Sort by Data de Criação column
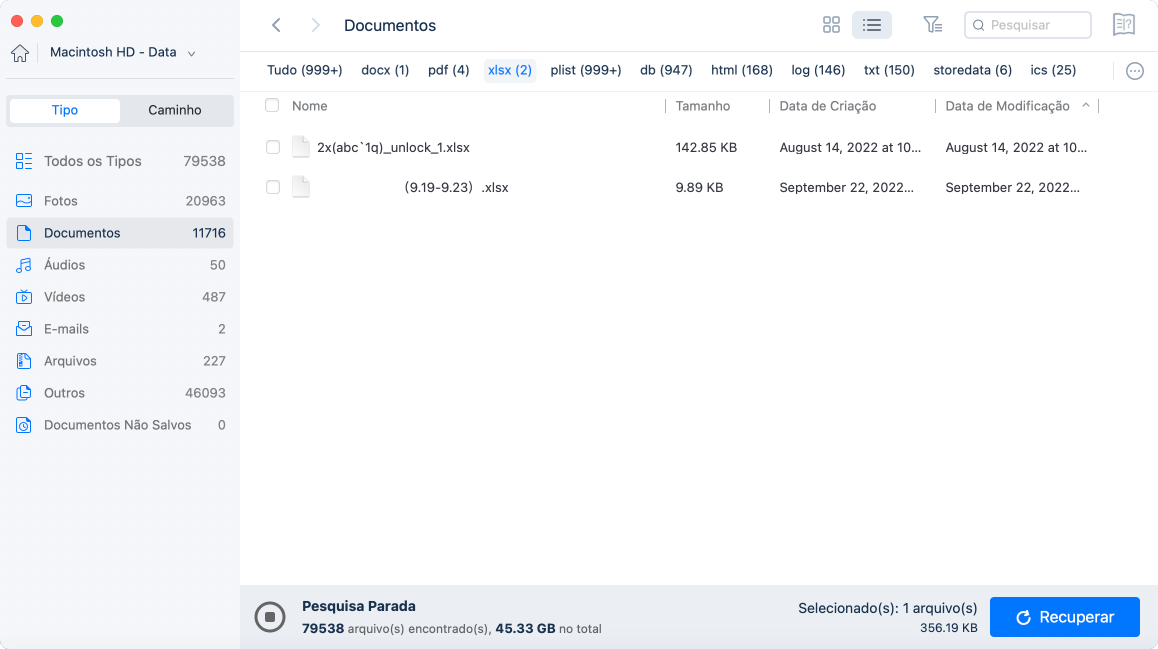The image size is (1158, 649). click(828, 106)
